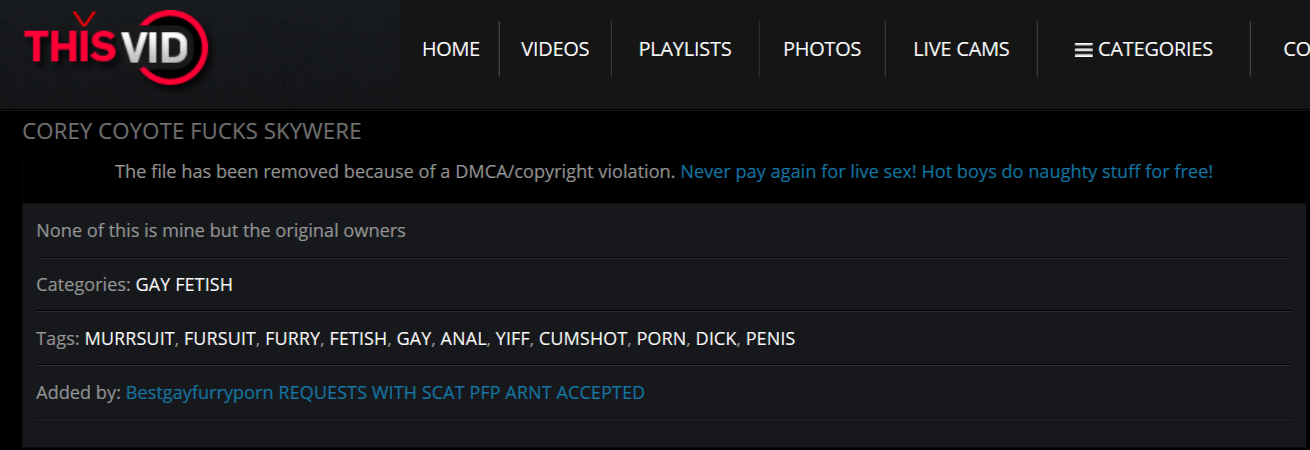Click the partially visible CO nav item
Screen dimensions: 1310x450
[1296, 49]
